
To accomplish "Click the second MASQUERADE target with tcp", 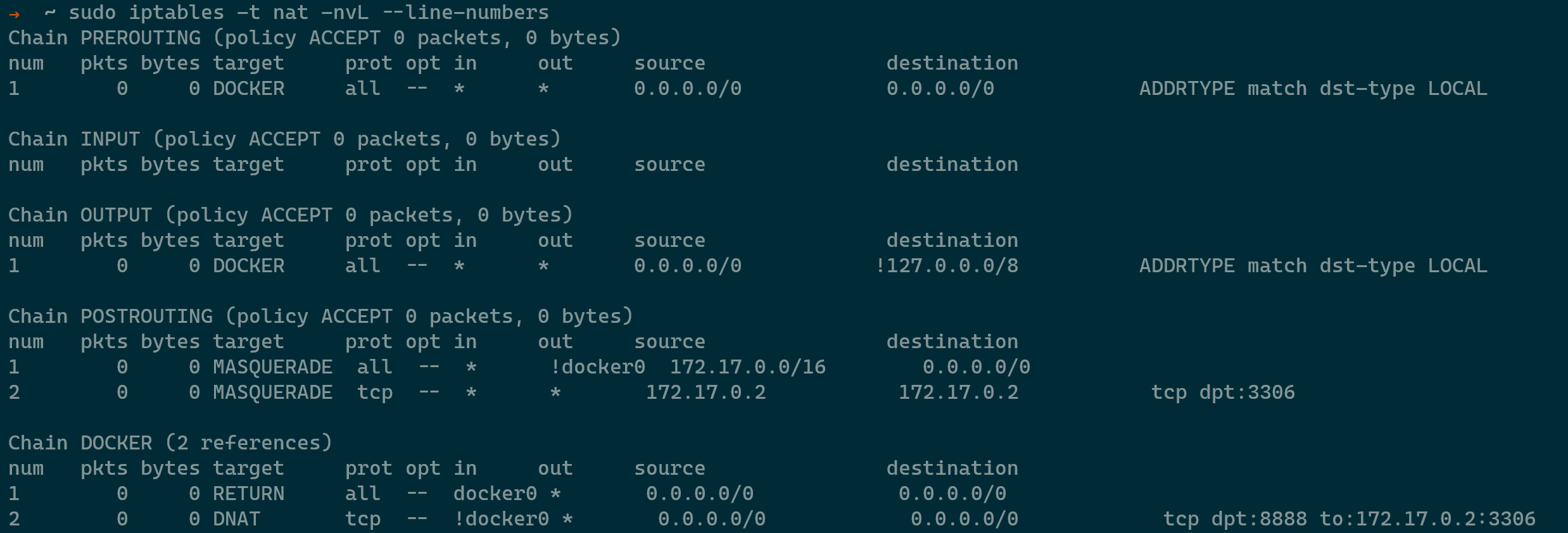I will coord(273,392).
